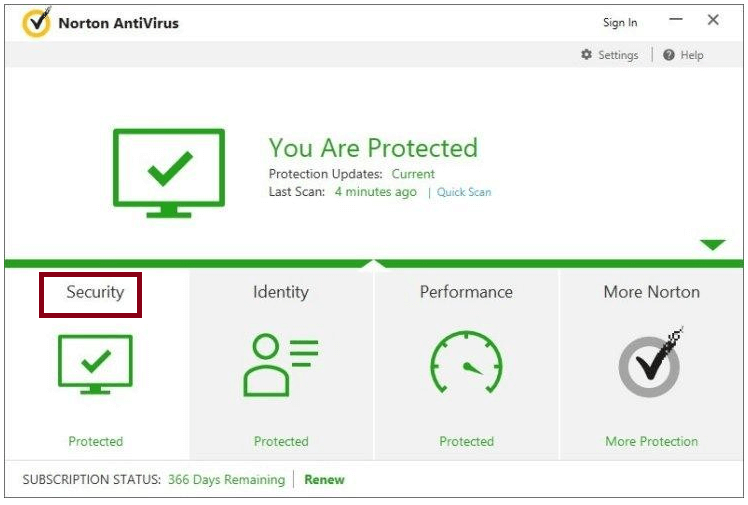Open Settings via the gear icon
The height and width of the screenshot is (505, 748).
pos(586,54)
